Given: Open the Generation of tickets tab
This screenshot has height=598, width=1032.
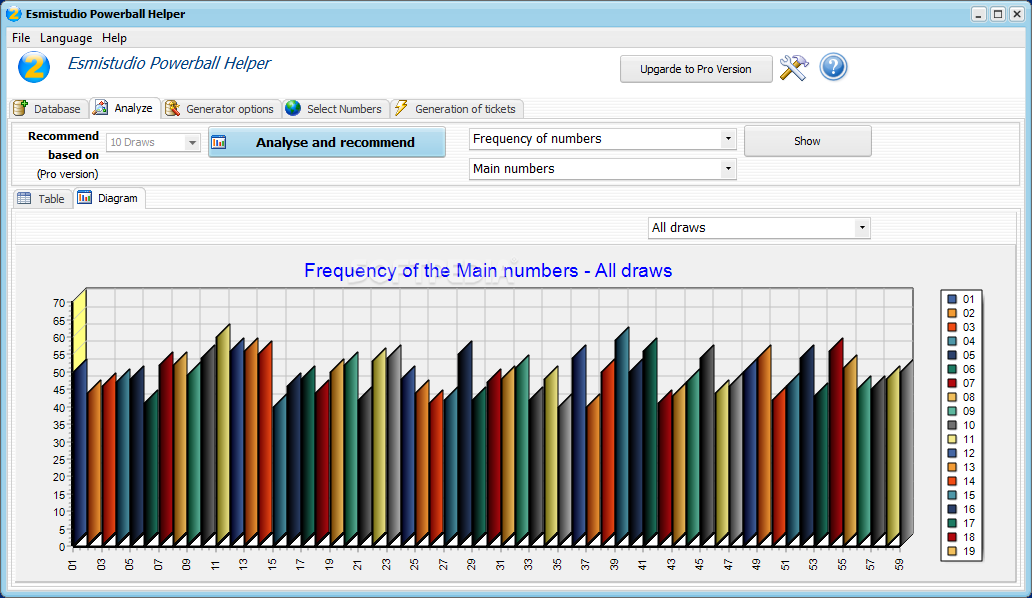Looking at the screenshot, I should 456,109.
